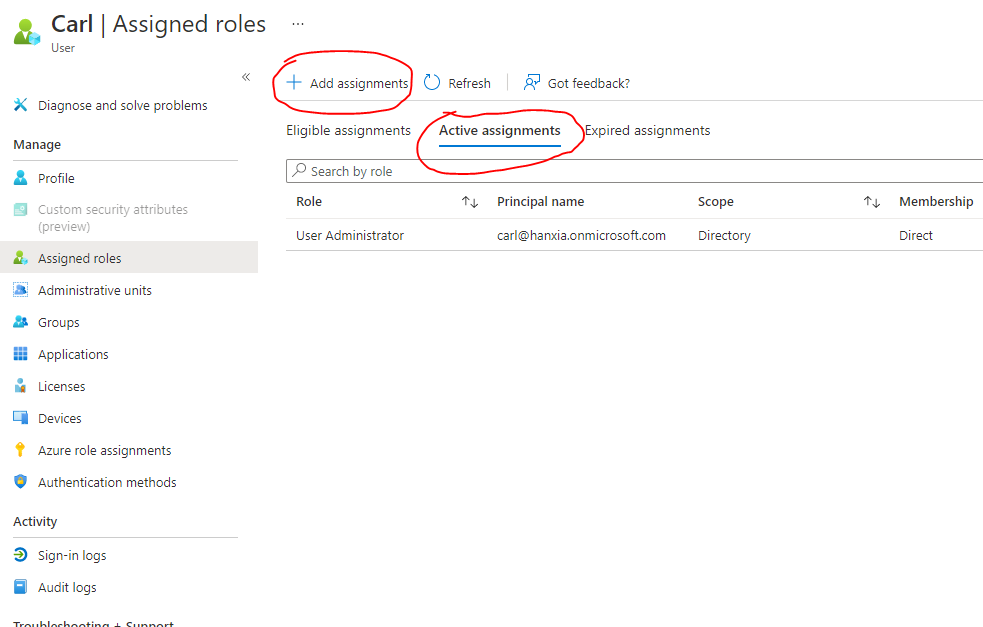Image resolution: width=983 pixels, height=627 pixels.
Task: Collapse the left navigation pane
Action: click(x=246, y=76)
